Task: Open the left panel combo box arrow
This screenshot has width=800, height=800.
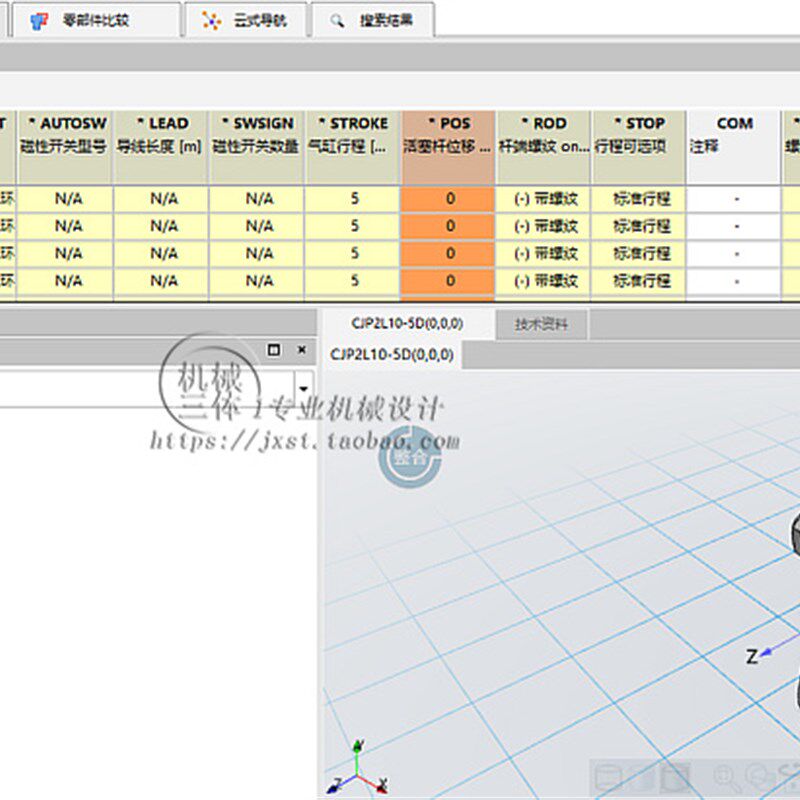Action: click(x=304, y=389)
